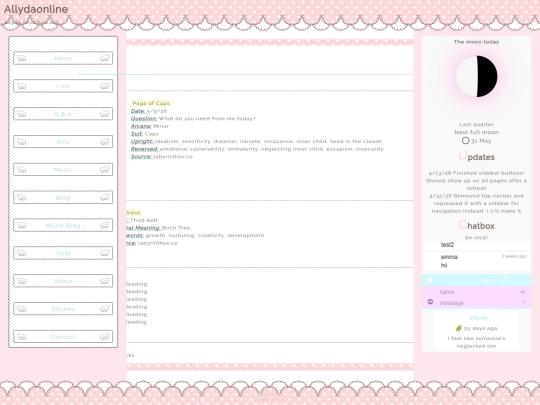
Task: Click the right wing icon on Contact button
Action: tap(105, 337)
